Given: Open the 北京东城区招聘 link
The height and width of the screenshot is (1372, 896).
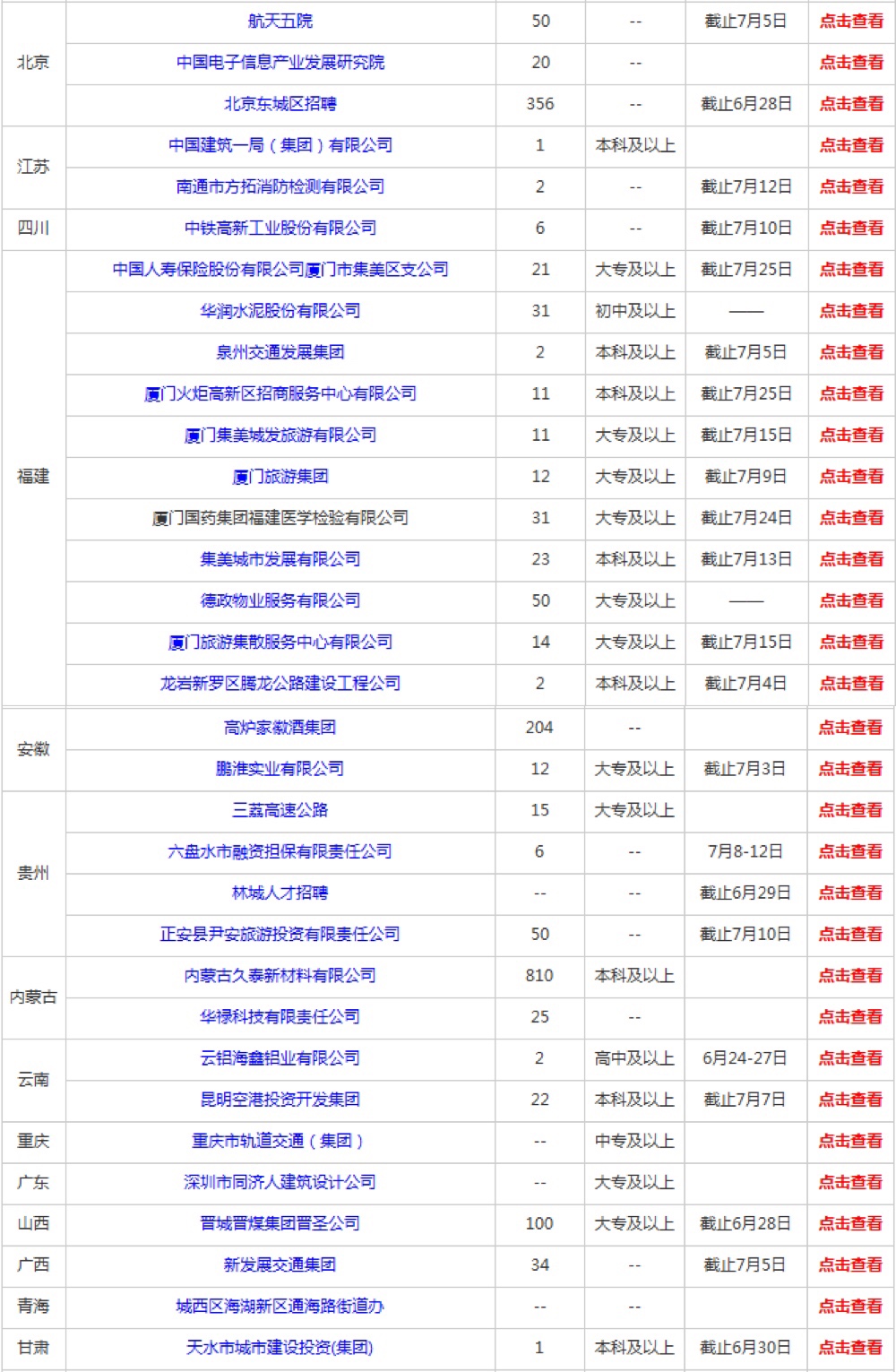Looking at the screenshot, I should point(280,103).
